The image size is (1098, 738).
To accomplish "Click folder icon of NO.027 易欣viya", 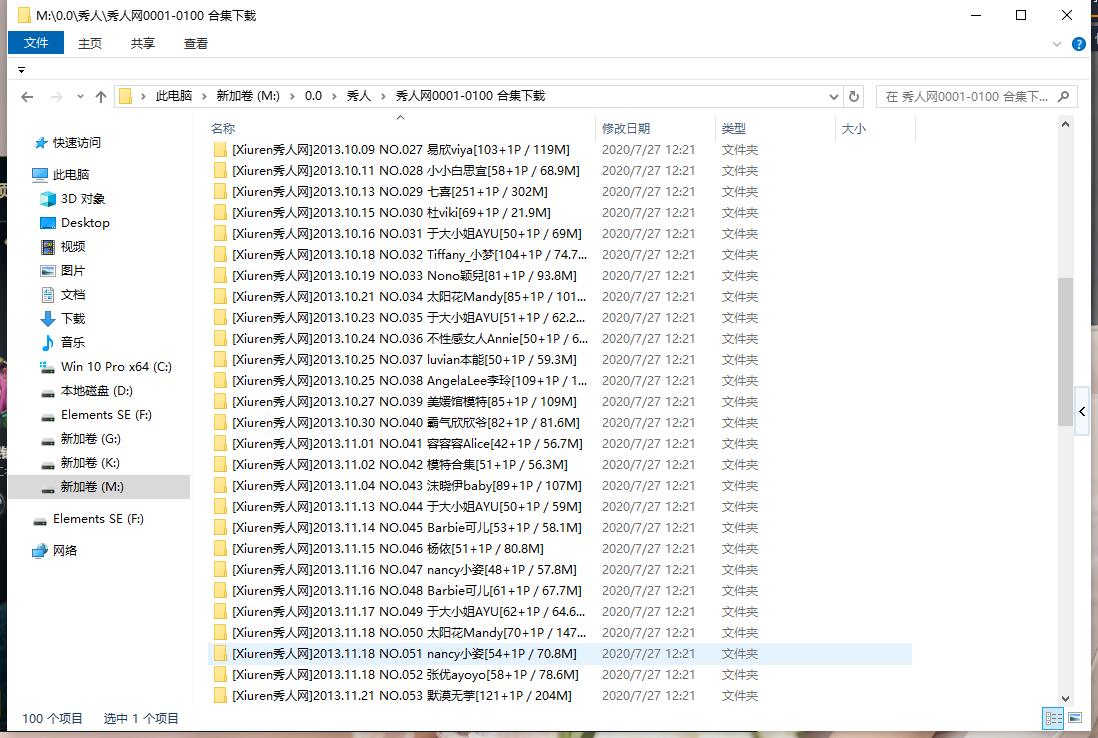I will (x=220, y=150).
